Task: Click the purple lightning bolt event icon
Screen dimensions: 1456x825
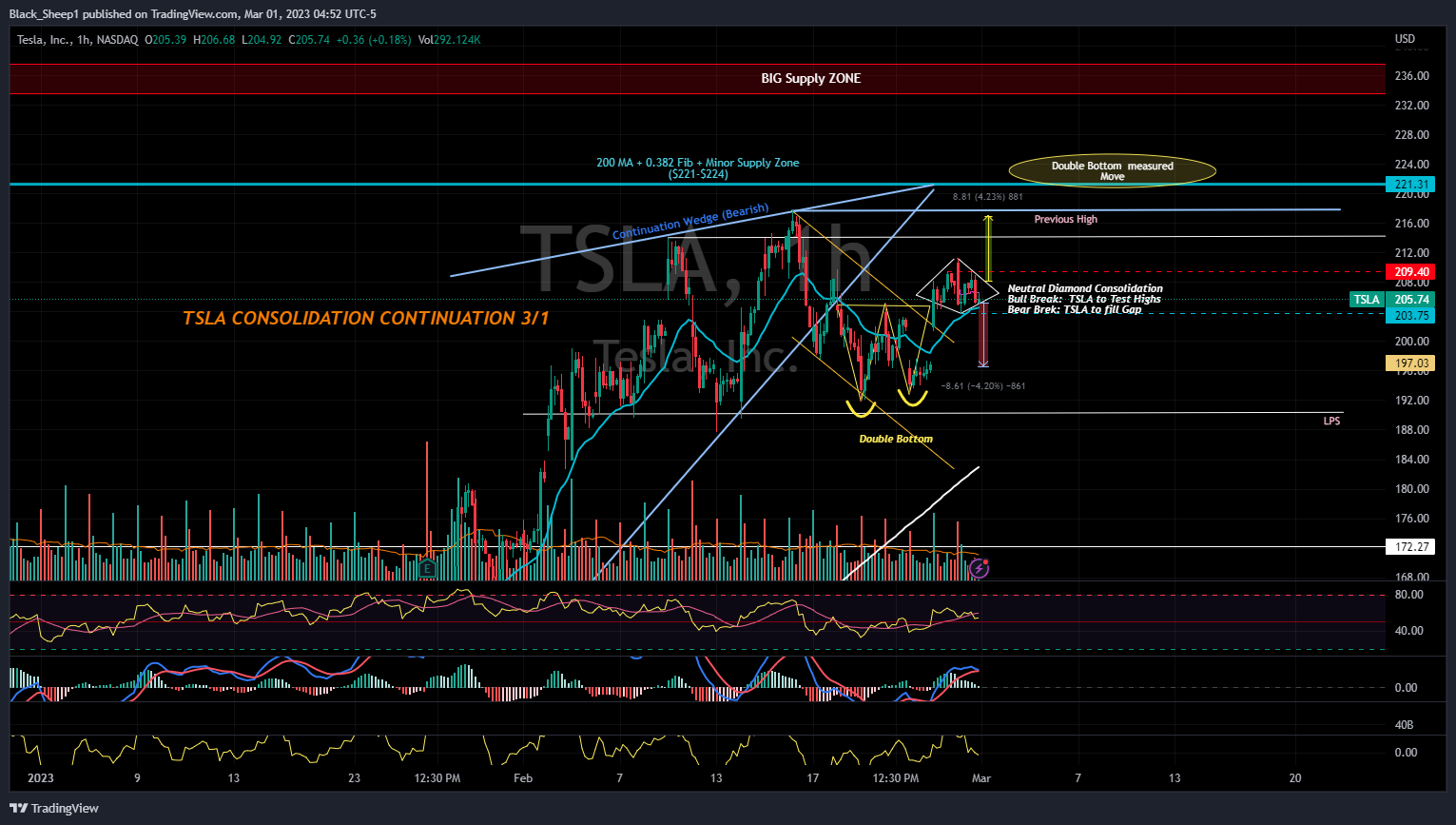Action: tap(980, 569)
